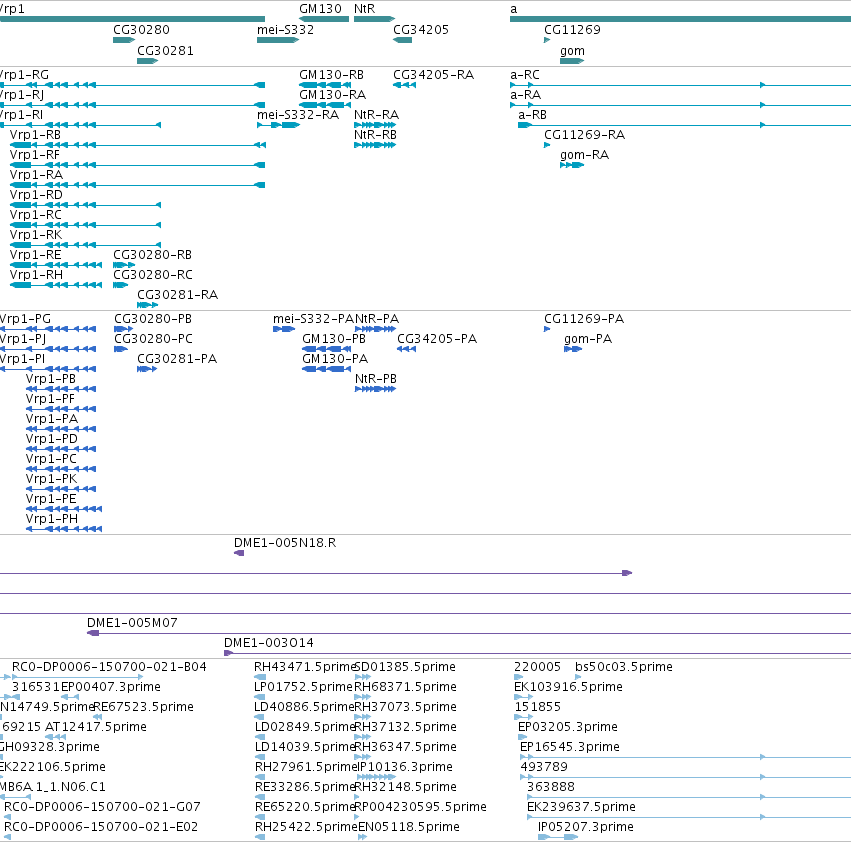Select the CG34205 gene label
The width and height of the screenshot is (851, 842).
(421, 30)
